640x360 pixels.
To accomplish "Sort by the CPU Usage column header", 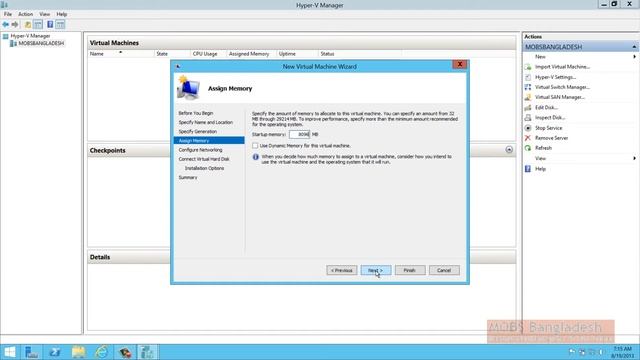I will coord(208,54).
